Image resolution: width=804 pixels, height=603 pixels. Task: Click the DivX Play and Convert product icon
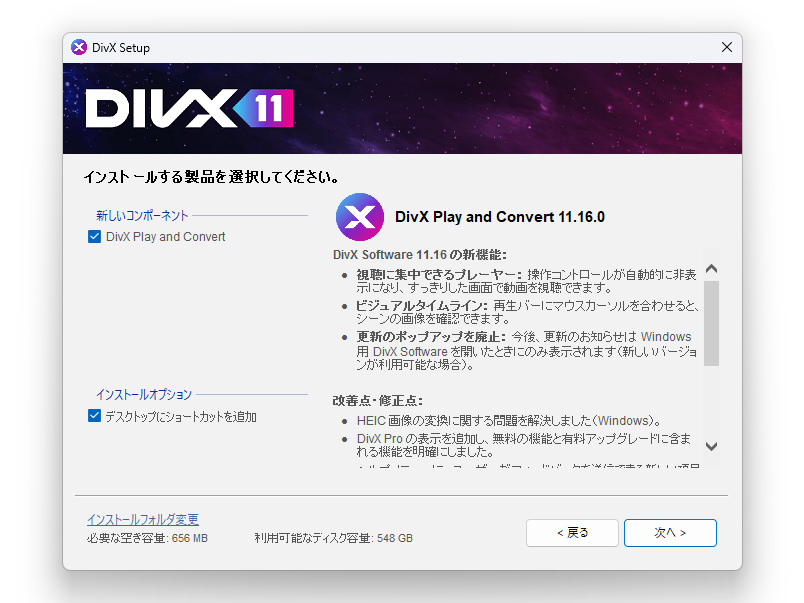coord(360,217)
